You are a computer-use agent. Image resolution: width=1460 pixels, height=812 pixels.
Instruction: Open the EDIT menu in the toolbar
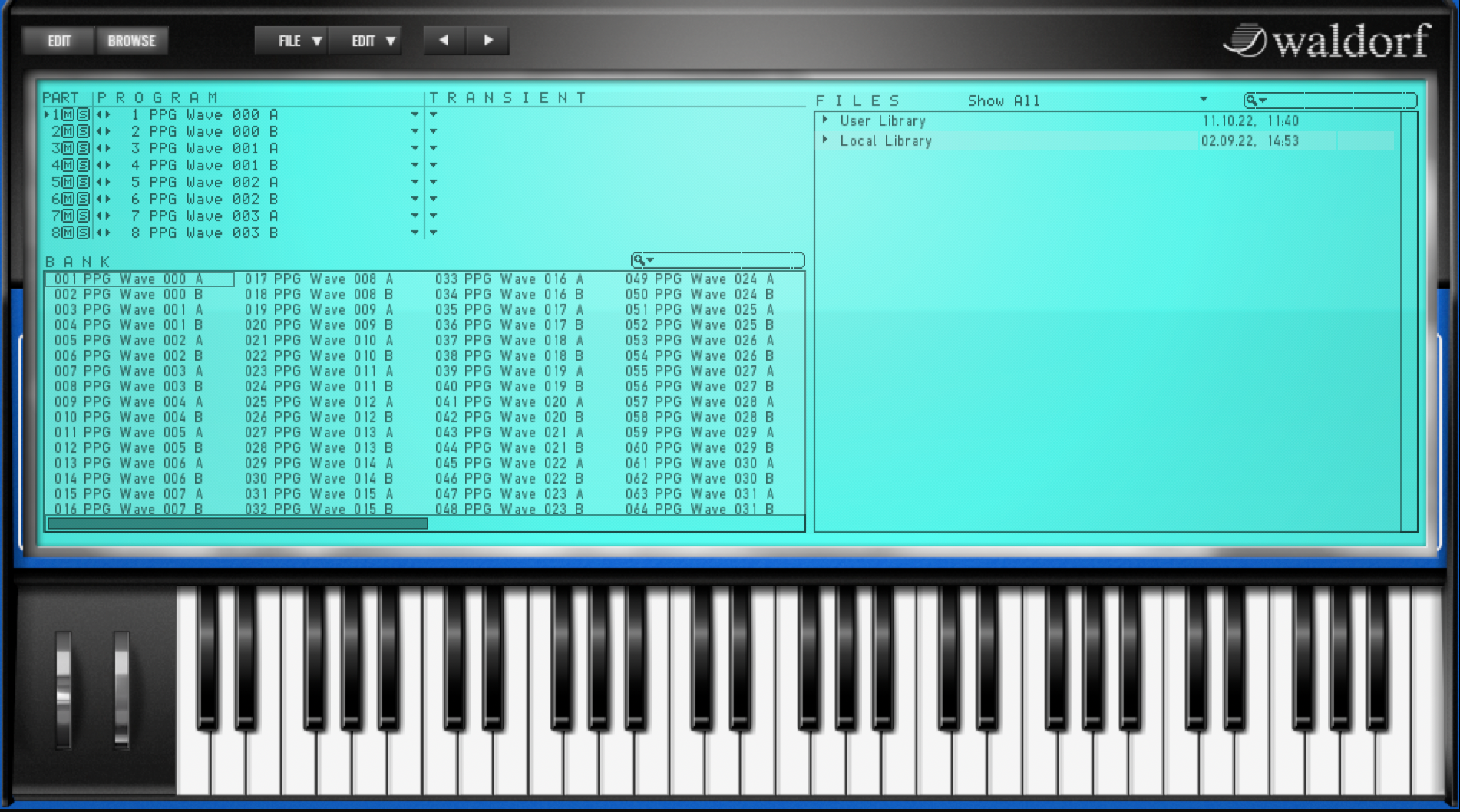point(367,41)
